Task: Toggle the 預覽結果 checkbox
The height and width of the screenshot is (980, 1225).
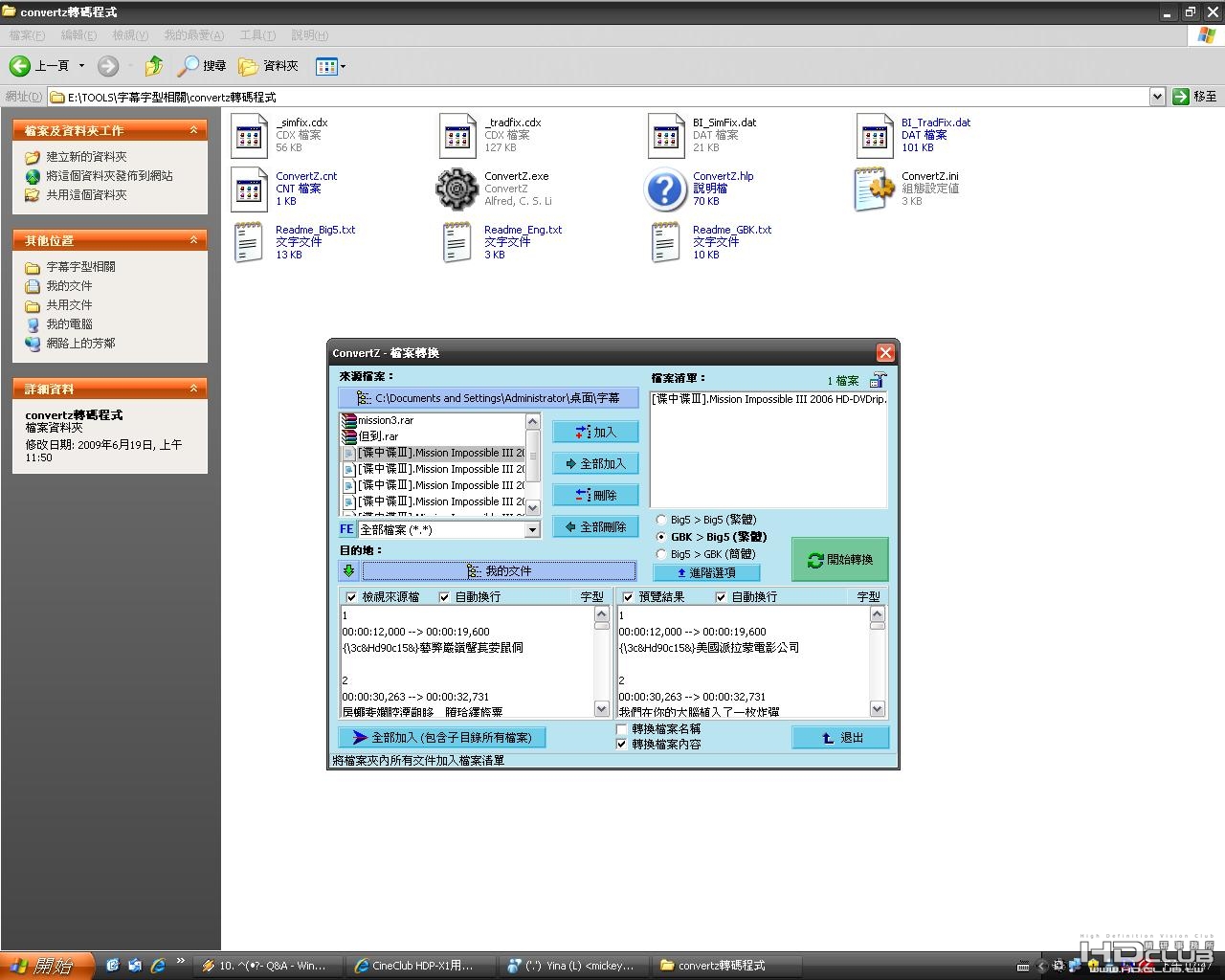Action: 628,596
